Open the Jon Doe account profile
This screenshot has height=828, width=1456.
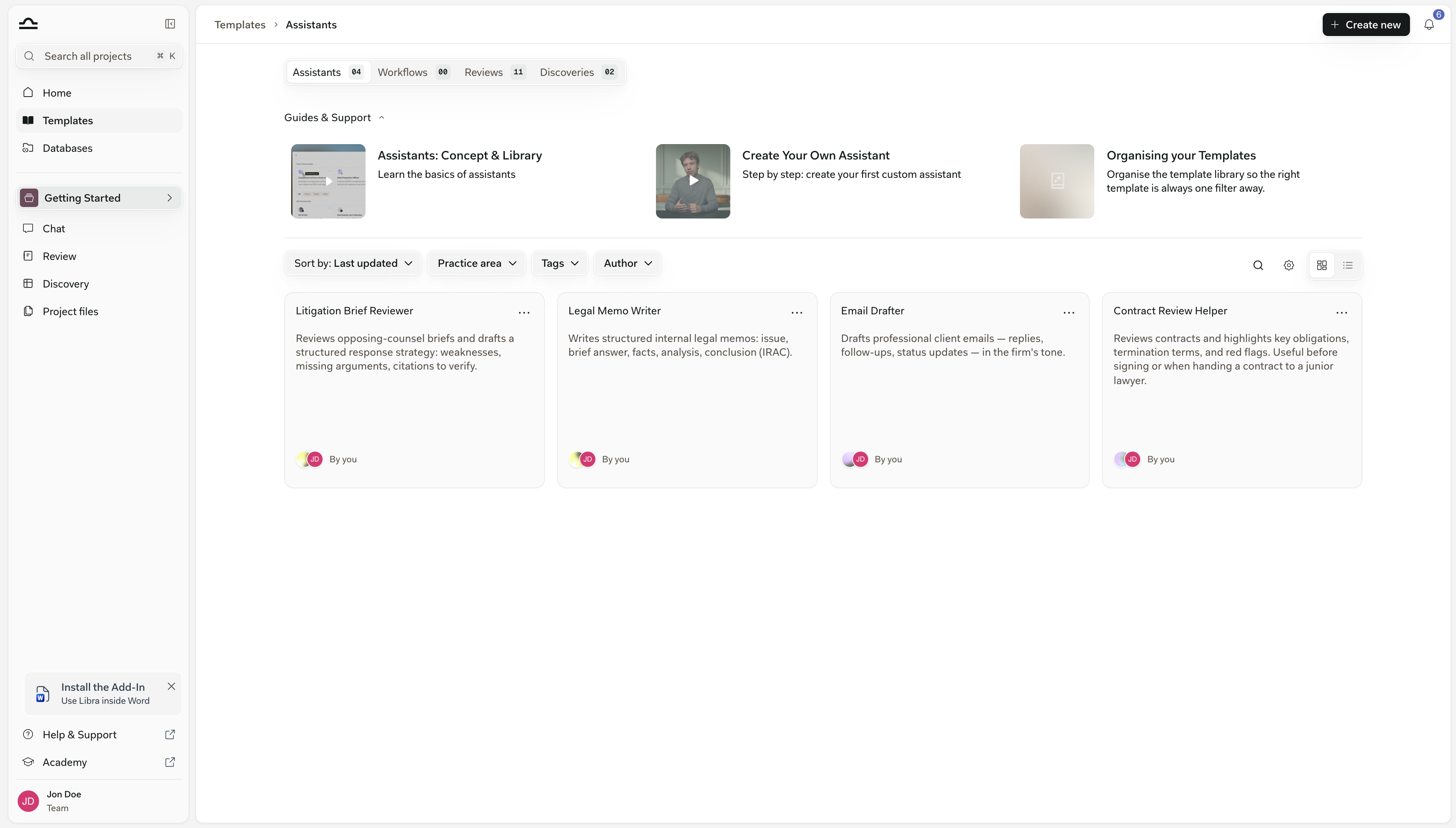click(x=99, y=801)
